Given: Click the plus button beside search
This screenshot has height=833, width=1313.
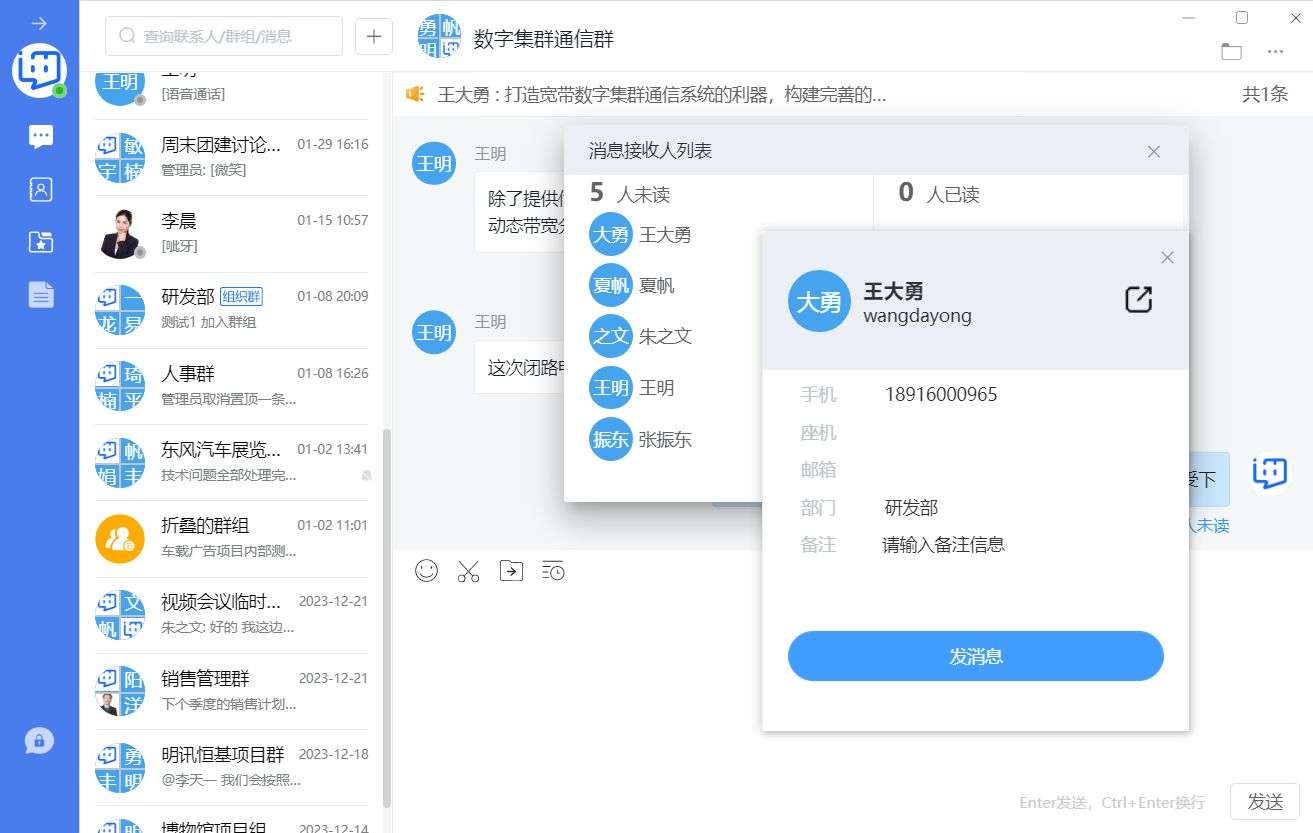Looking at the screenshot, I should tap(374, 37).
